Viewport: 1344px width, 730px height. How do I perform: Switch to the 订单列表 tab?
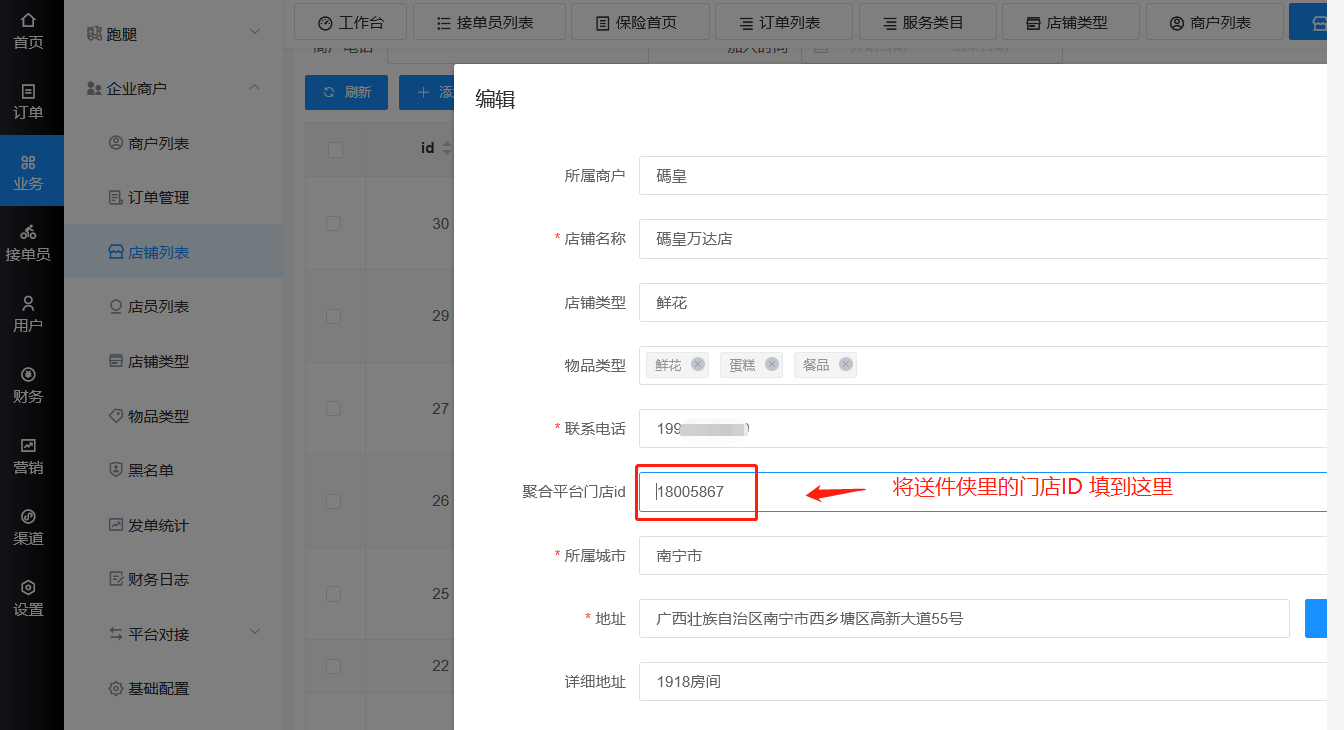click(781, 22)
